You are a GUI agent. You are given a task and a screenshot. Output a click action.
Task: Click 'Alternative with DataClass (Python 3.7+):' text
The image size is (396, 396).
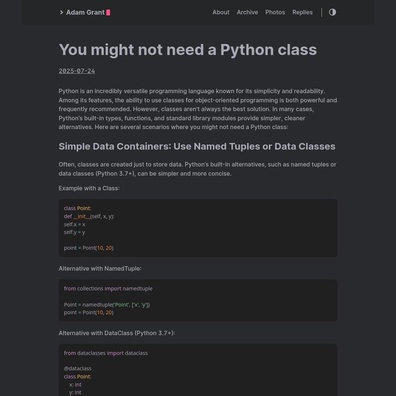pos(117,333)
